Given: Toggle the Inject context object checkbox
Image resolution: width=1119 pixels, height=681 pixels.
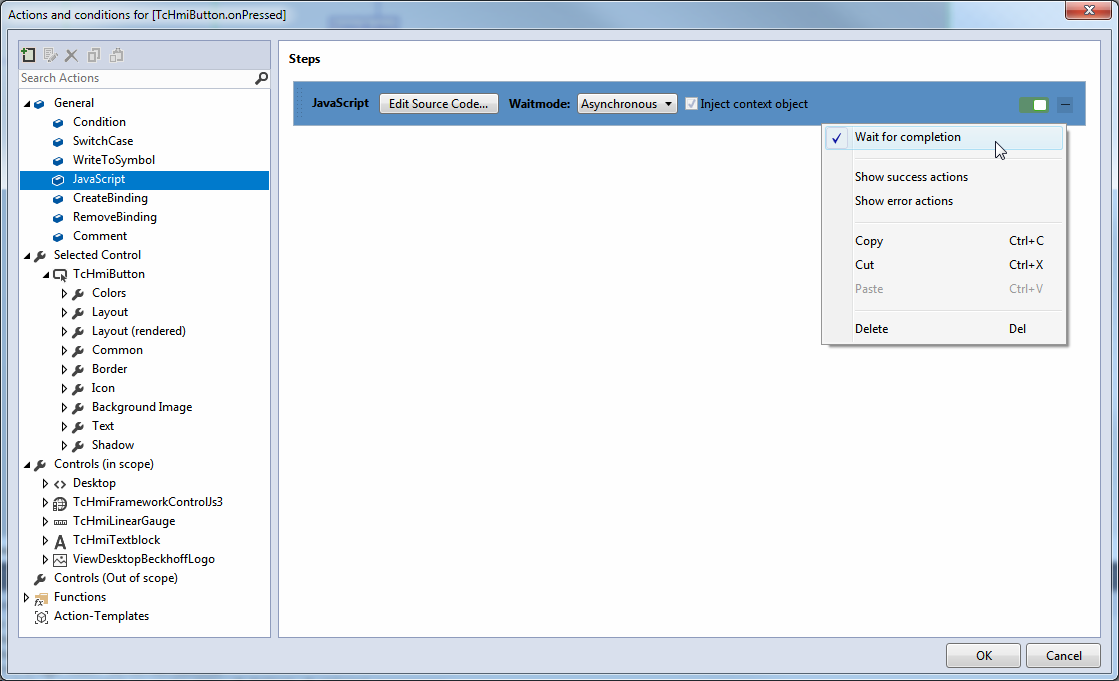Looking at the screenshot, I should click(691, 104).
